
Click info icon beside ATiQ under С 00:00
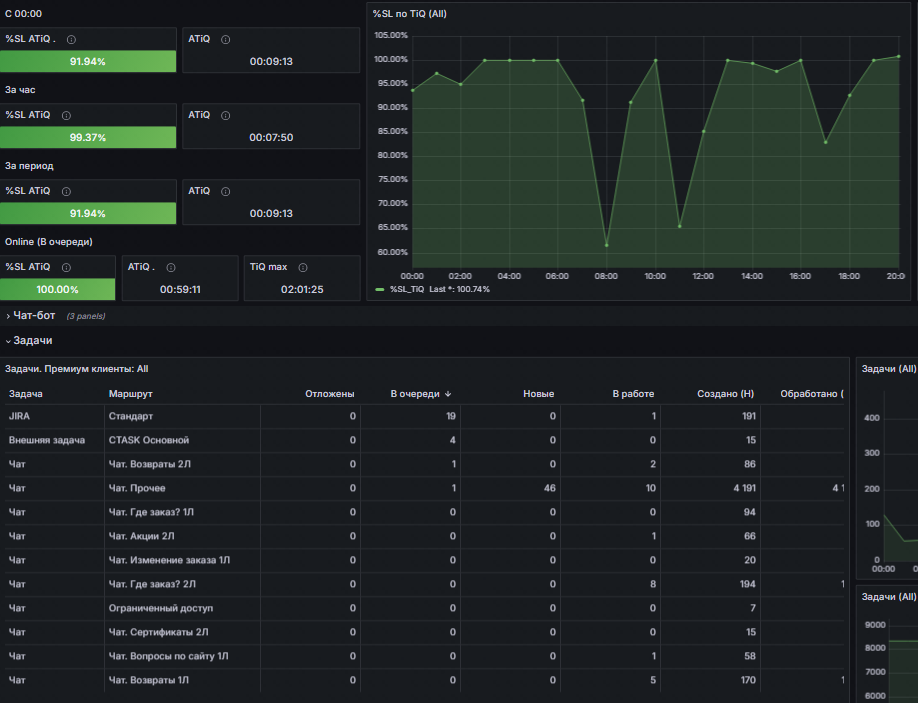click(225, 40)
